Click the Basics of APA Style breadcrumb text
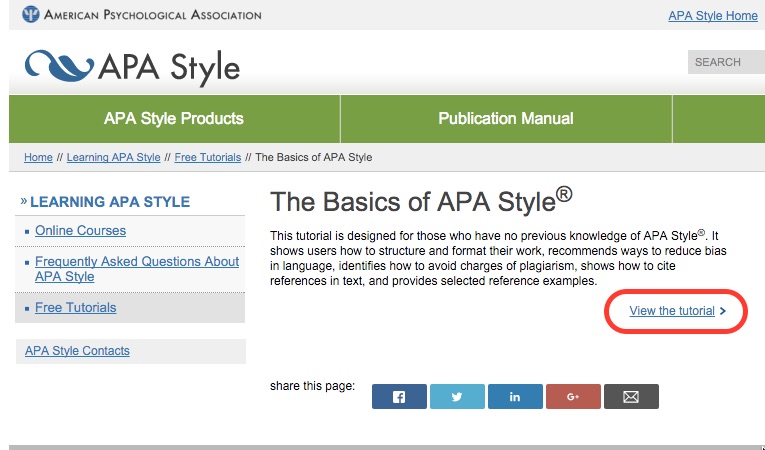765x450 pixels. (x=313, y=157)
